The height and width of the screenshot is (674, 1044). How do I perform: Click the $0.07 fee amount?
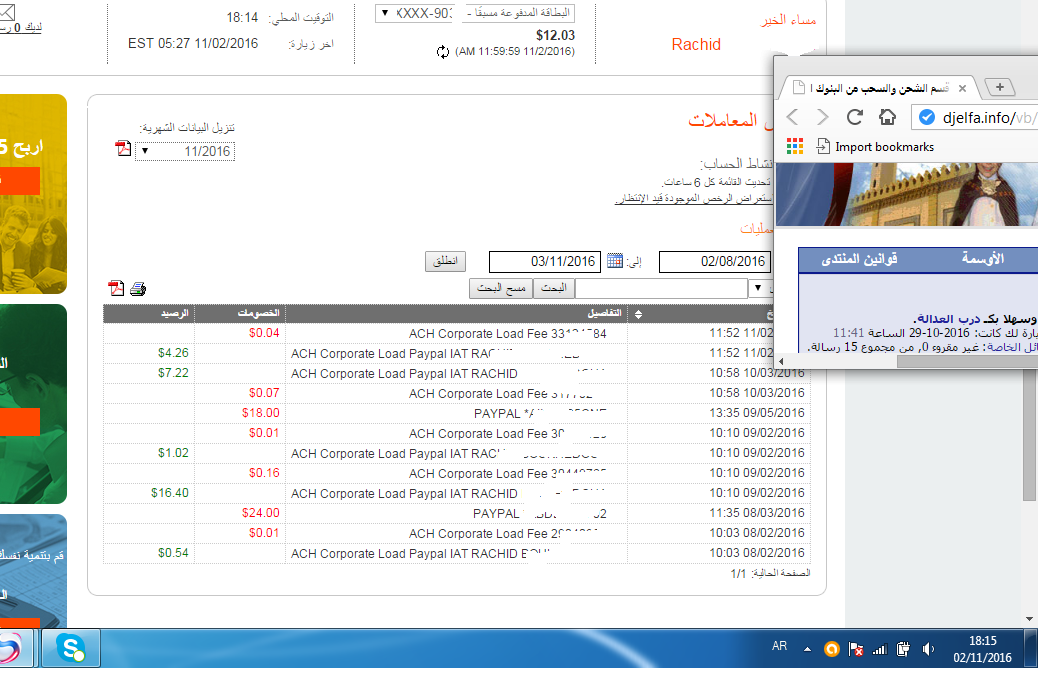tap(264, 393)
